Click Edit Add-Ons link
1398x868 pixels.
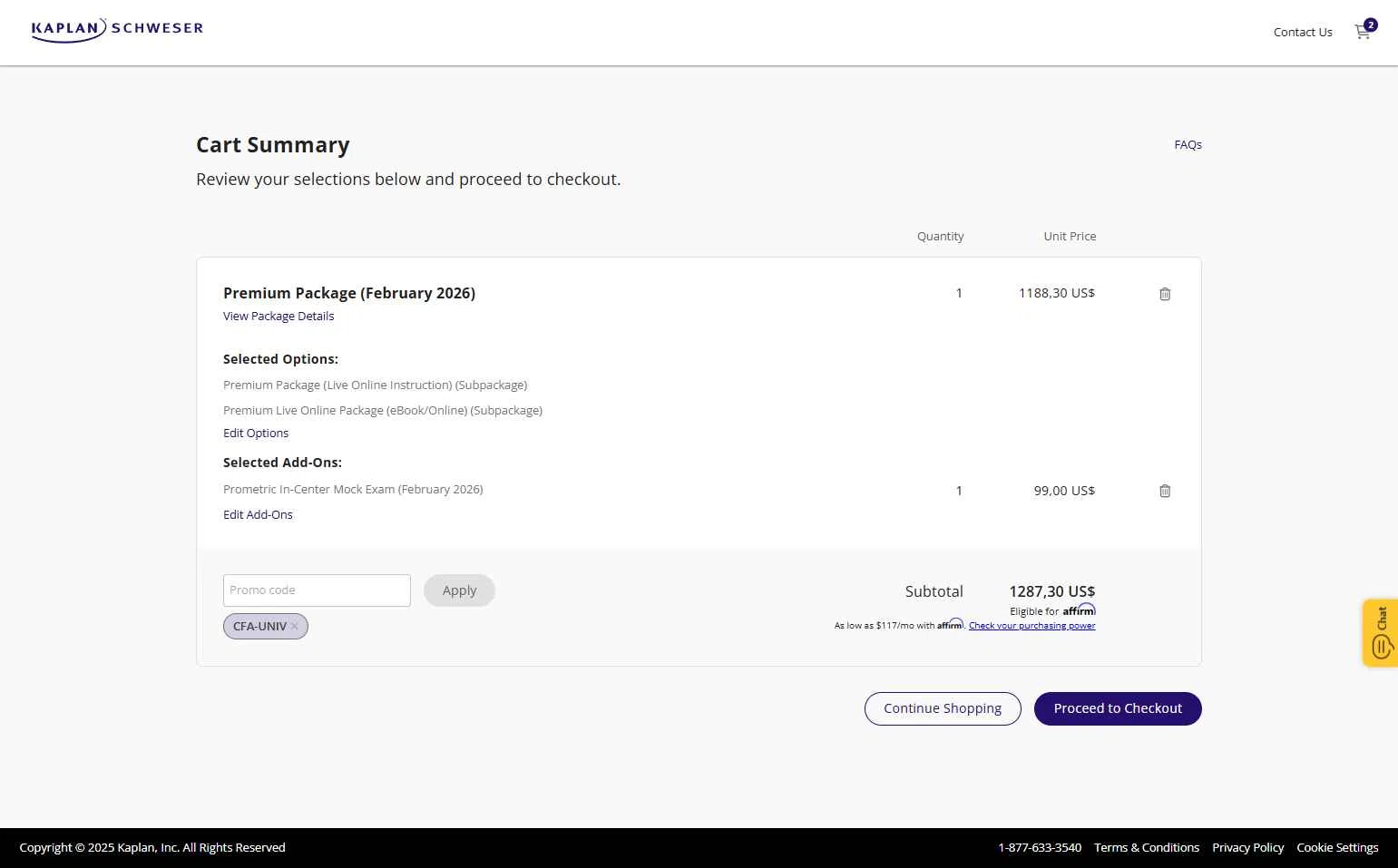click(258, 514)
